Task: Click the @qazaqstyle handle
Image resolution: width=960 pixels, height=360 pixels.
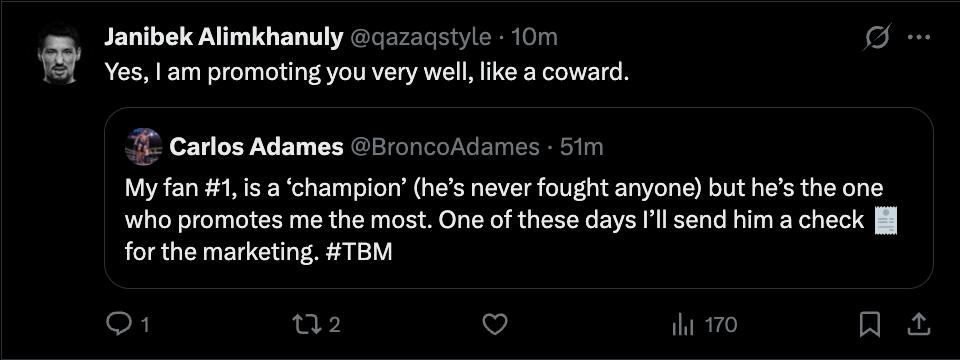Action: pyautogui.click(x=420, y=38)
